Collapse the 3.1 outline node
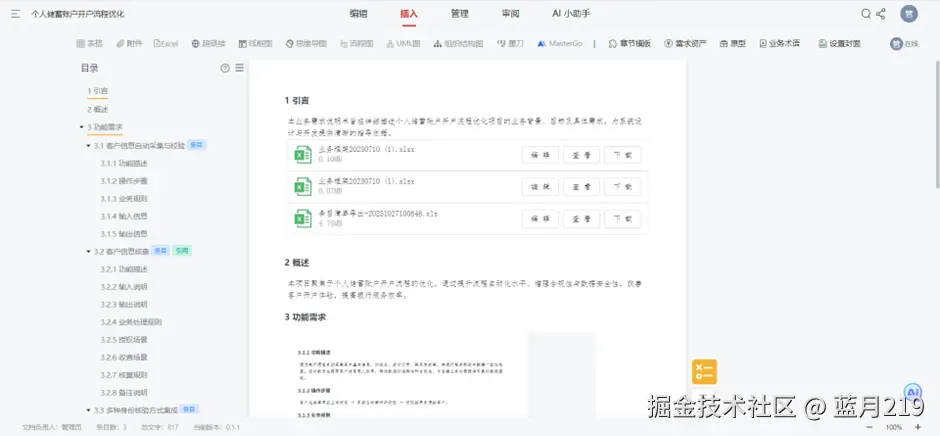This screenshot has height=436, width=940. 89,146
